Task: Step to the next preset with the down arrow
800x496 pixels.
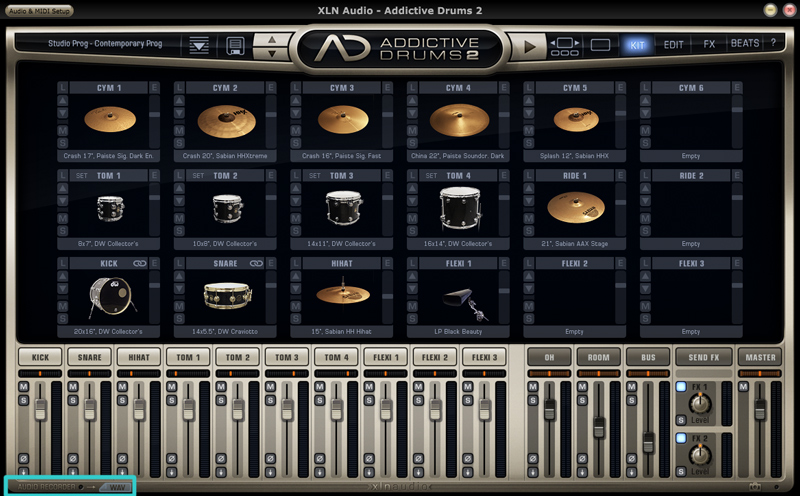Action: [272, 53]
